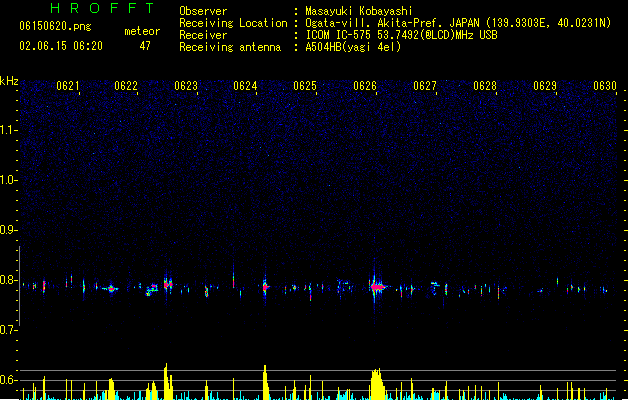
Task: Click the 0.8 kHz axis label
Action: (8, 280)
